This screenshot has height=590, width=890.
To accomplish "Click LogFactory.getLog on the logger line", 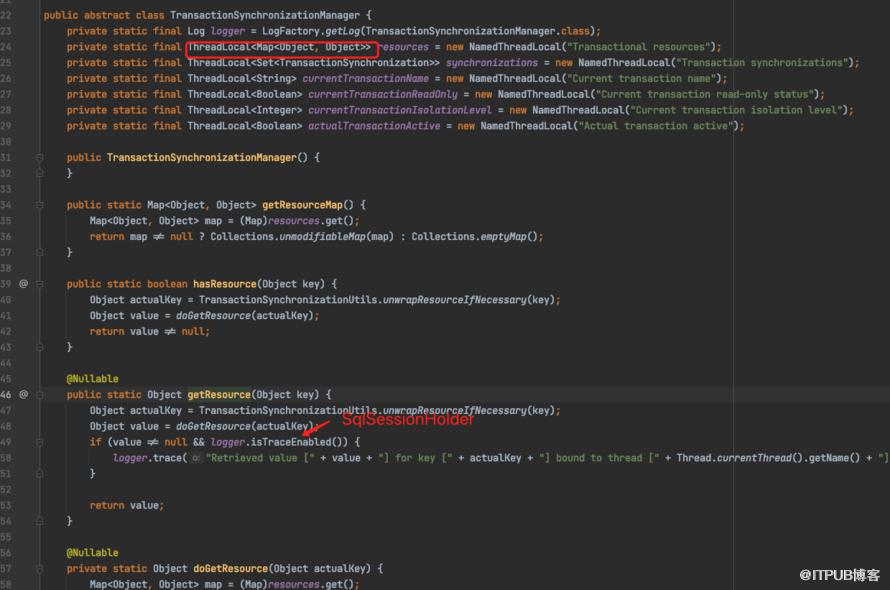I will [x=310, y=31].
